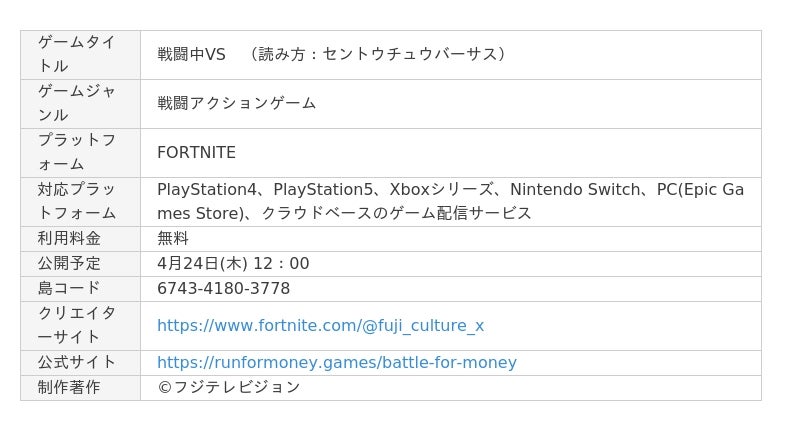Click the 島コード header cell
Image resolution: width=800 pixels, height=431 pixels.
click(81, 289)
